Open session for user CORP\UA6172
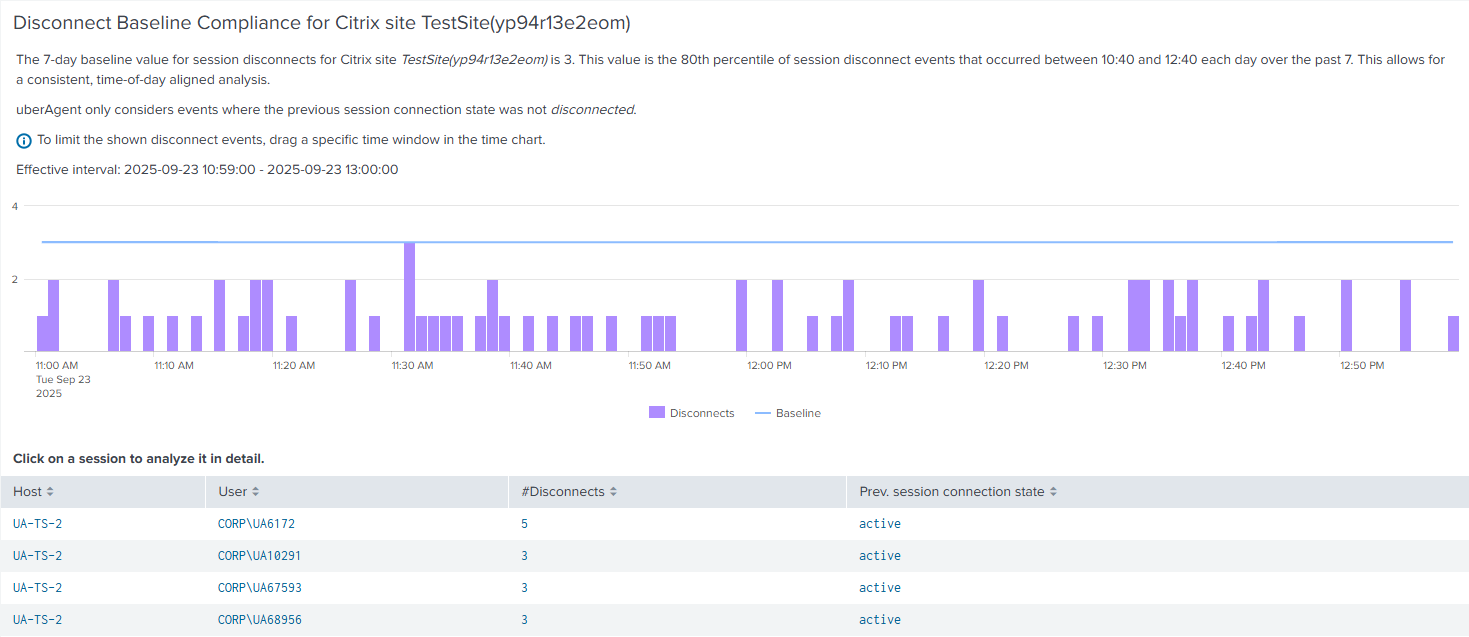Screen dimensions: 1469x637 coord(256,524)
